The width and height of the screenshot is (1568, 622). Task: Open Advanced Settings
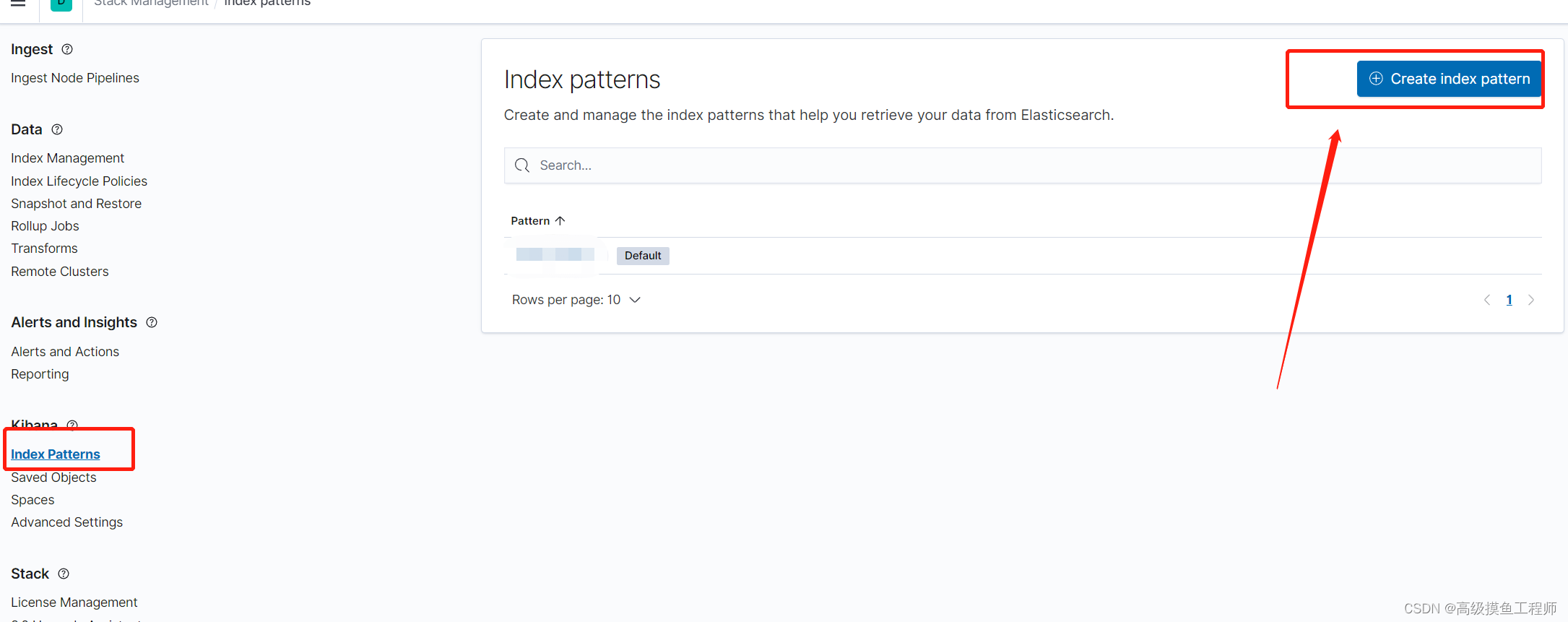pos(66,522)
